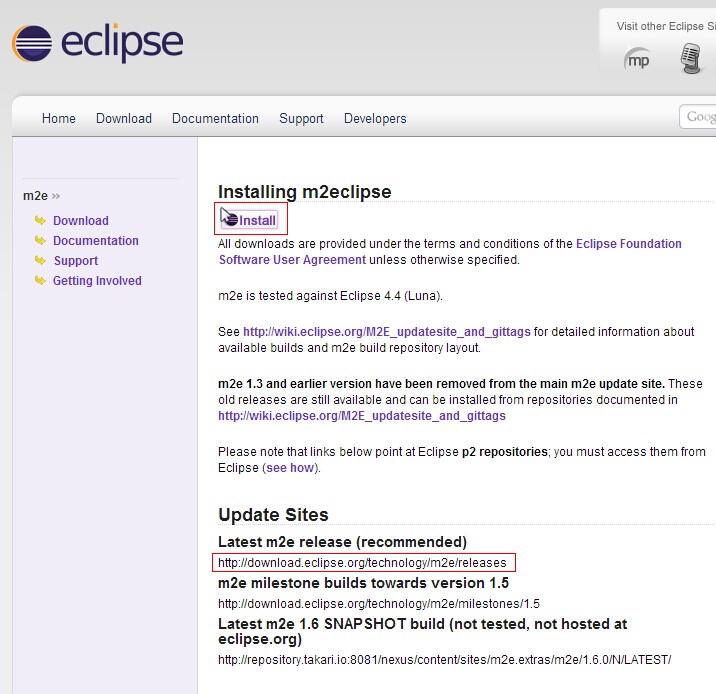This screenshot has width=716, height=694.
Task: Open the Home menu item
Action: point(58,118)
